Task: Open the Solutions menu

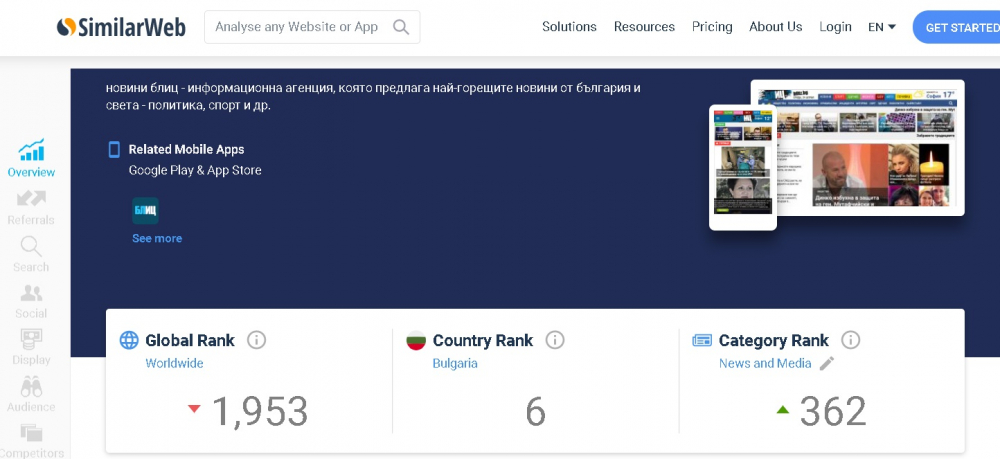Action: (x=569, y=27)
